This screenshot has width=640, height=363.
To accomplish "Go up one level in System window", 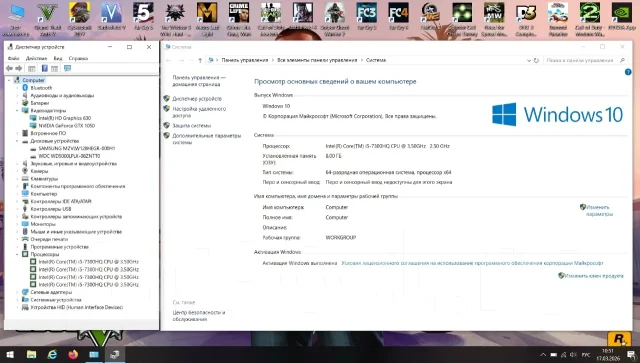I will 200,60.
